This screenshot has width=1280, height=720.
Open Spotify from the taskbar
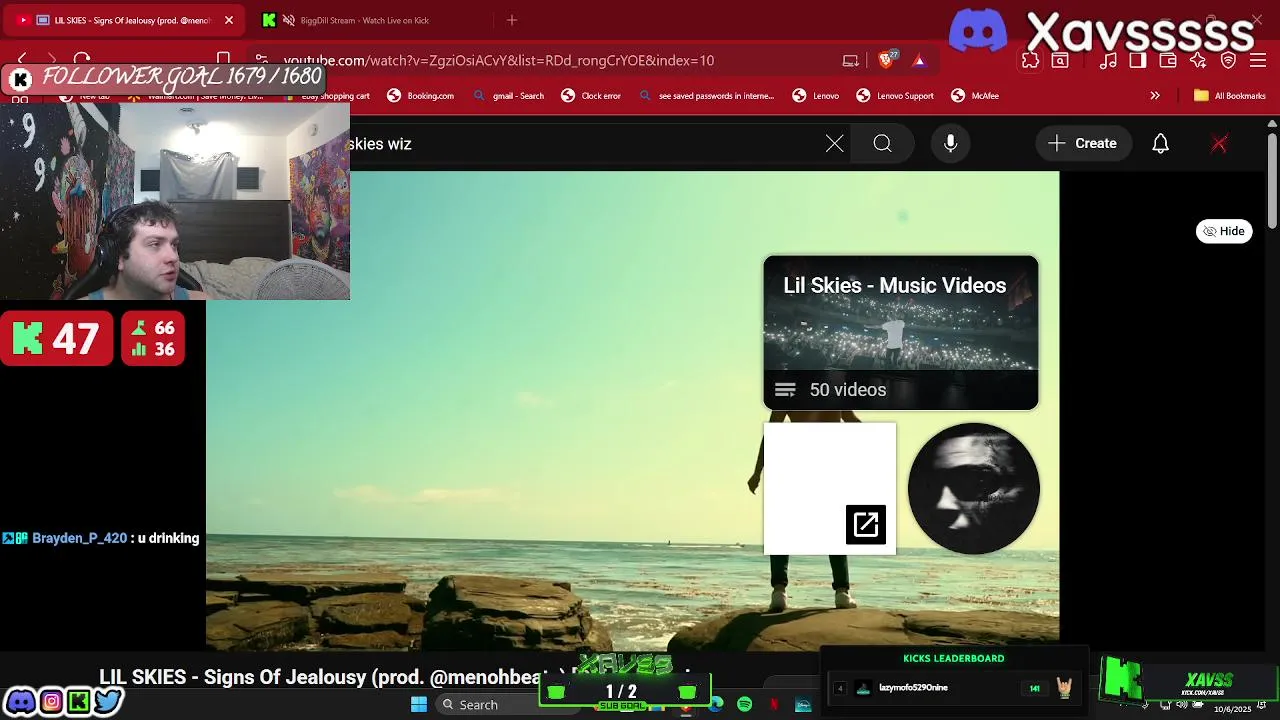tap(744, 705)
